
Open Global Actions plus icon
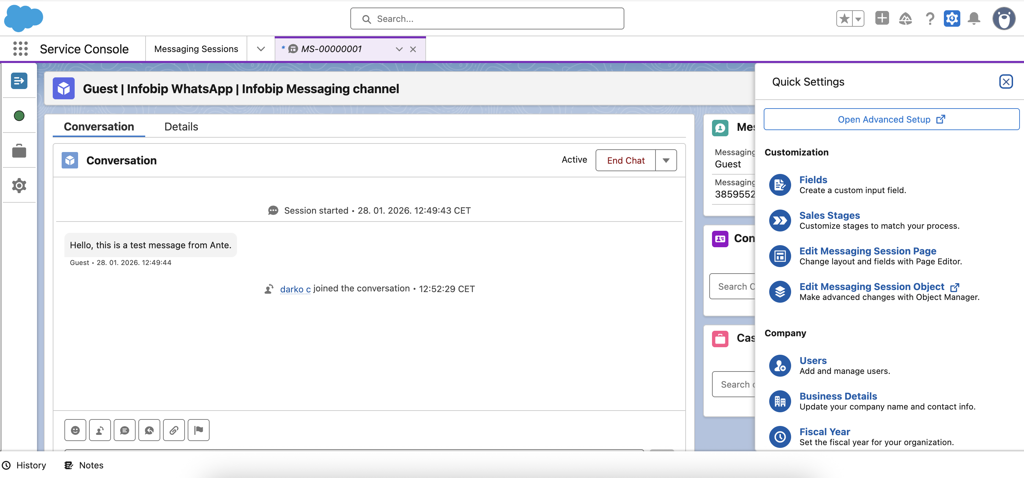[x=882, y=18]
